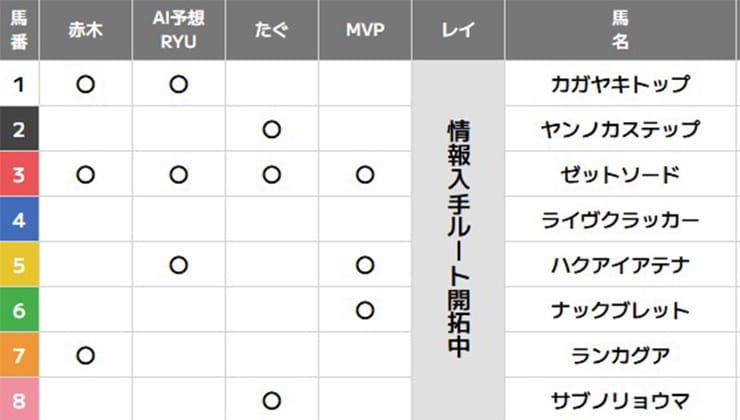Click MVP circle for ナックブレット
This screenshot has height=420, width=740.
pyautogui.click(x=365, y=310)
